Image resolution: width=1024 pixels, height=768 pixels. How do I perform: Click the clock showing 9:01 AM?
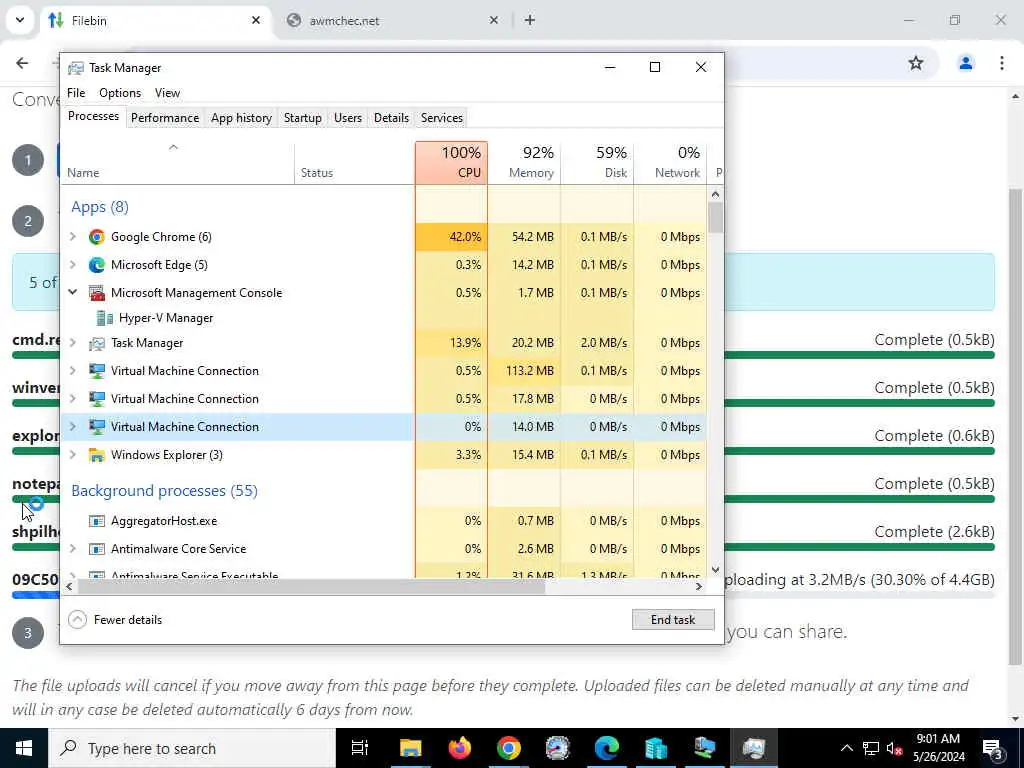pyautogui.click(x=938, y=739)
